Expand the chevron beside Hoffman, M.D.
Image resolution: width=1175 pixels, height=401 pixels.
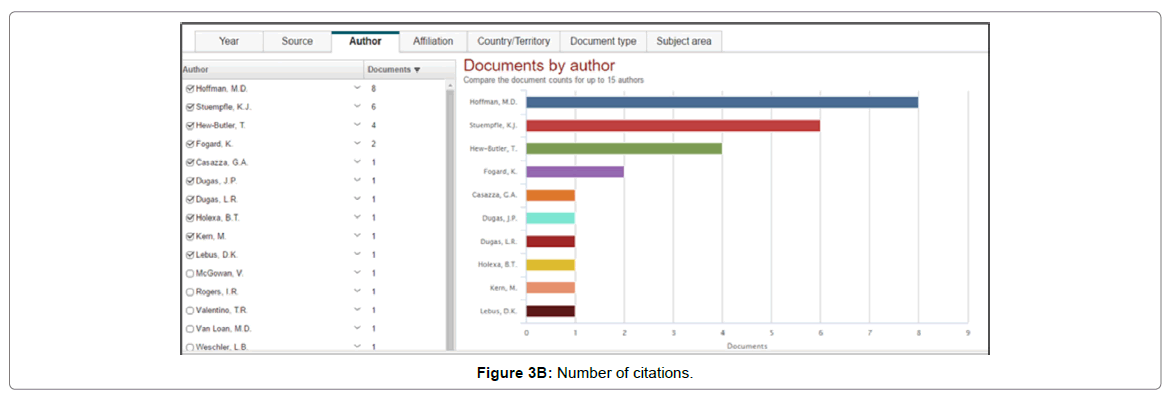(357, 89)
